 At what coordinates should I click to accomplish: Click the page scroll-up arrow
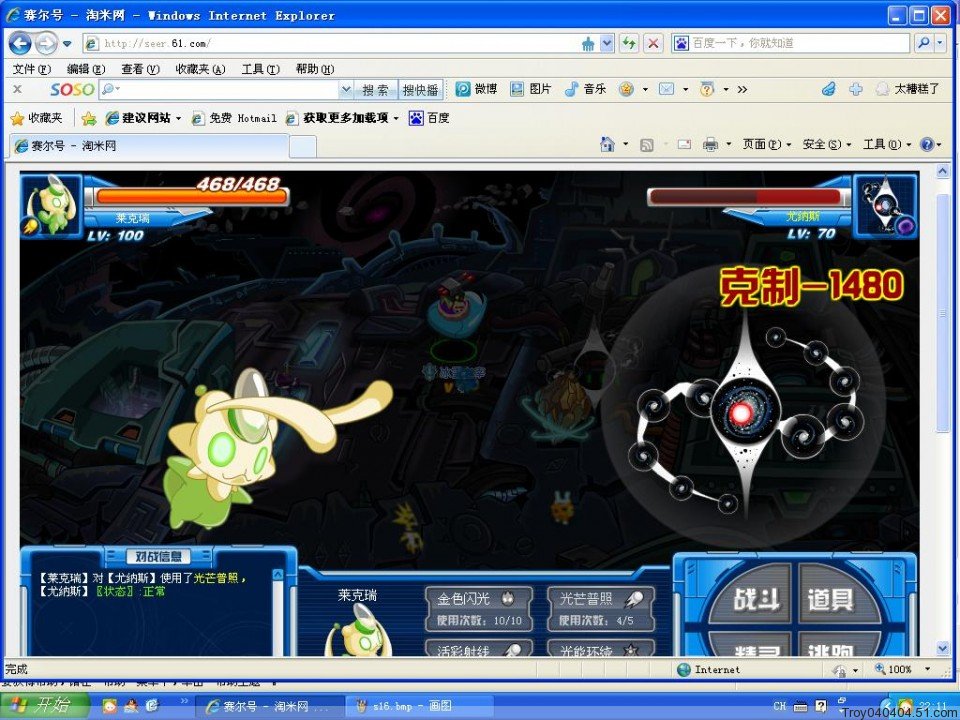[942, 173]
